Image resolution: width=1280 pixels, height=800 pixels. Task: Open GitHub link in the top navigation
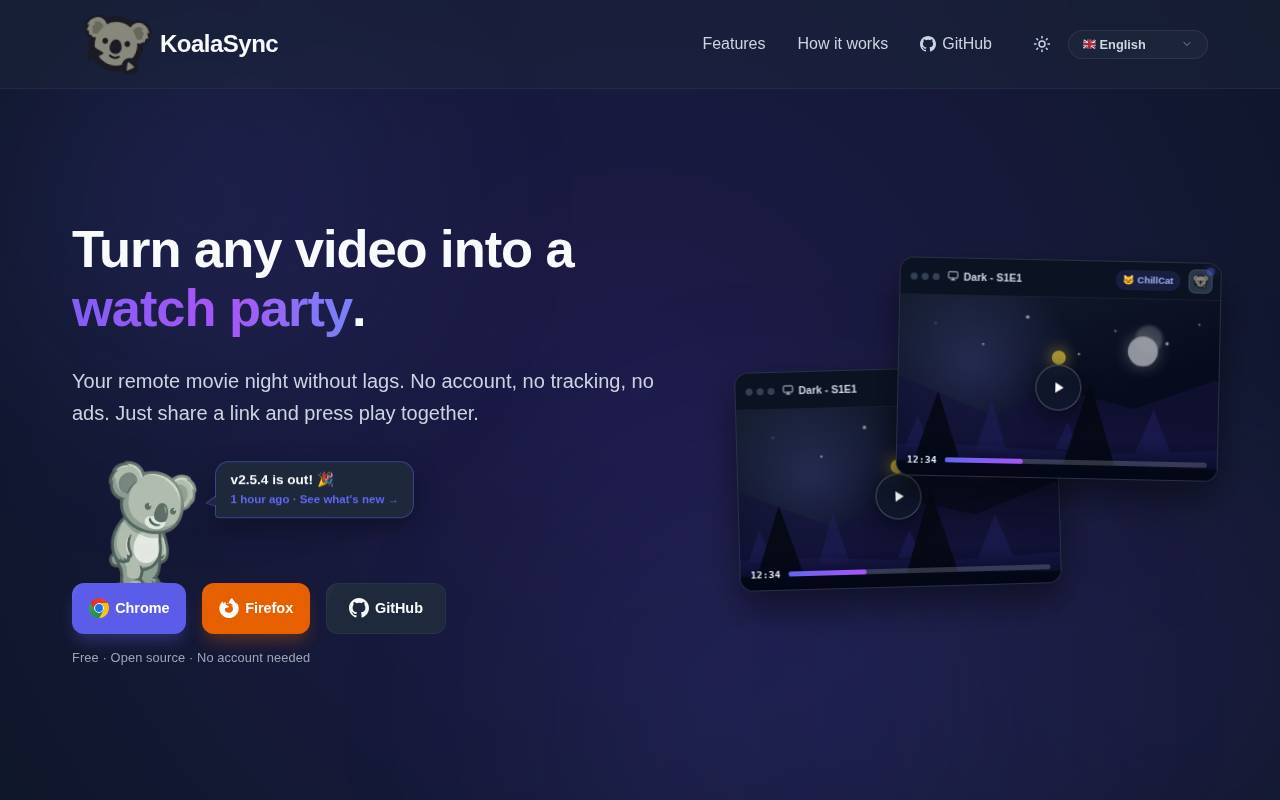[x=956, y=44]
